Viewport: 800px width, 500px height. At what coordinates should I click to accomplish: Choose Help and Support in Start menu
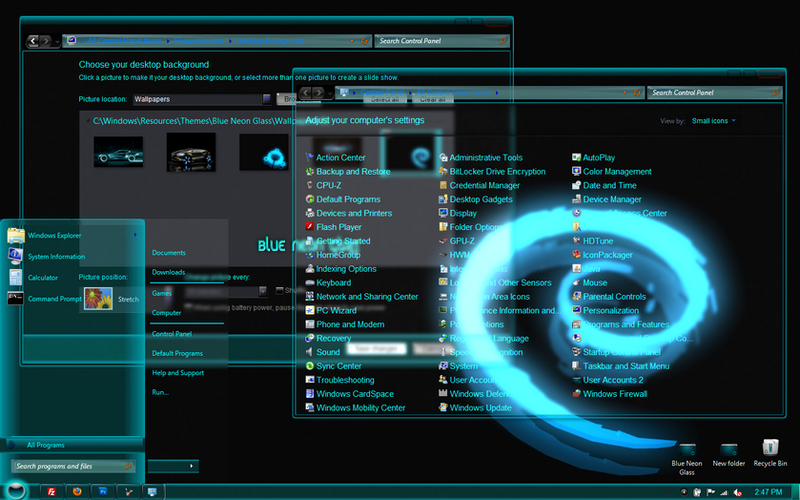click(x=178, y=373)
